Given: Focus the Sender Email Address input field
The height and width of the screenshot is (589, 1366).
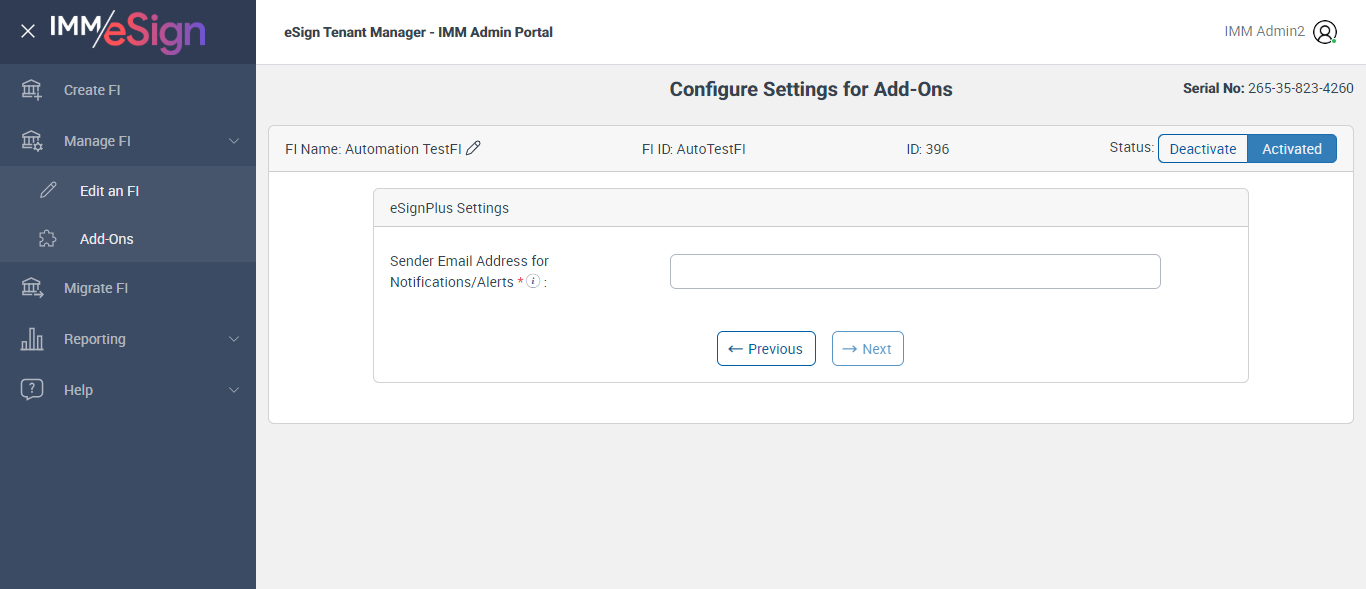Looking at the screenshot, I should 915,271.
